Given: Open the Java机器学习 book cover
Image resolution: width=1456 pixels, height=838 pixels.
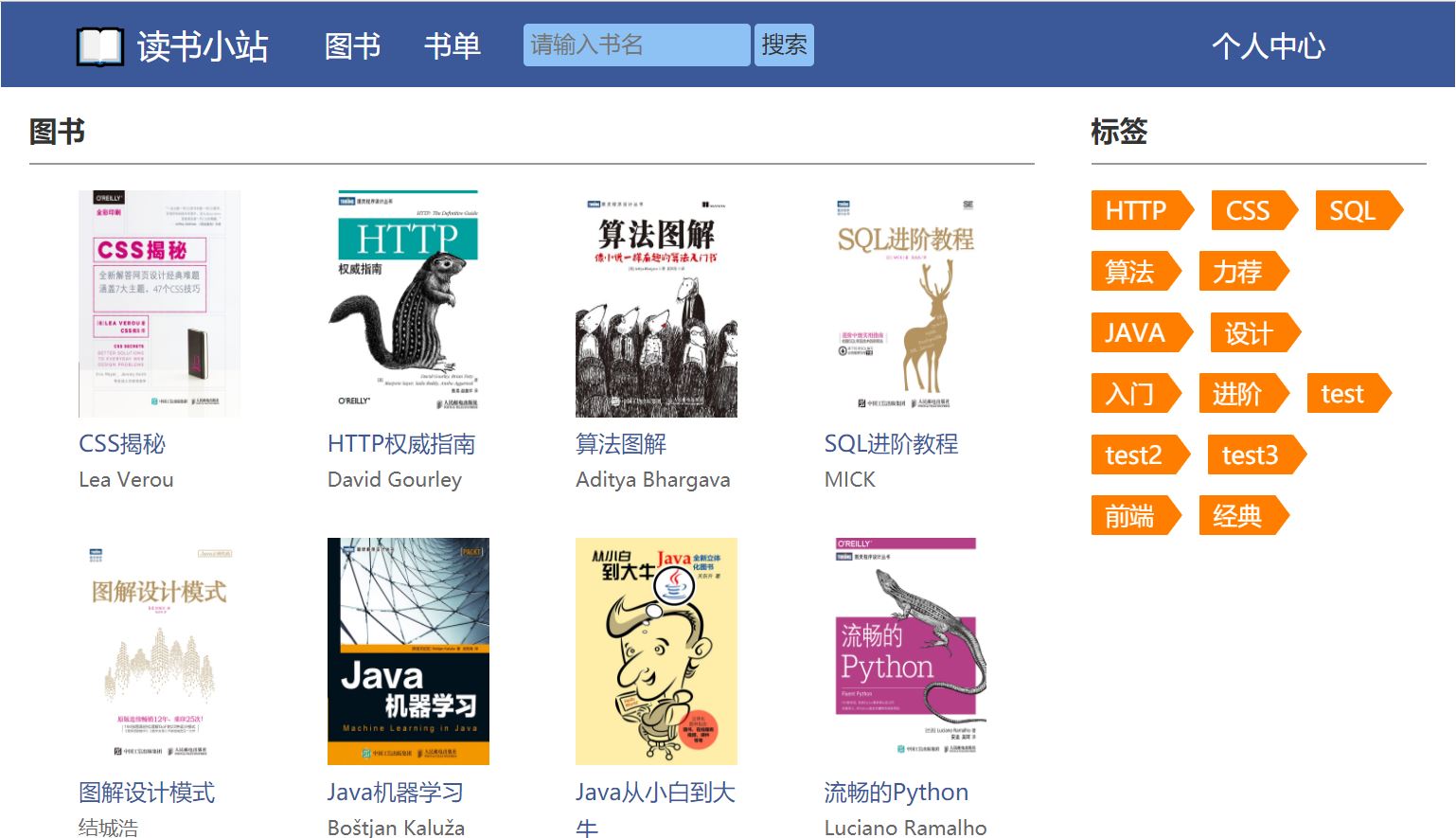Looking at the screenshot, I should click(x=408, y=651).
